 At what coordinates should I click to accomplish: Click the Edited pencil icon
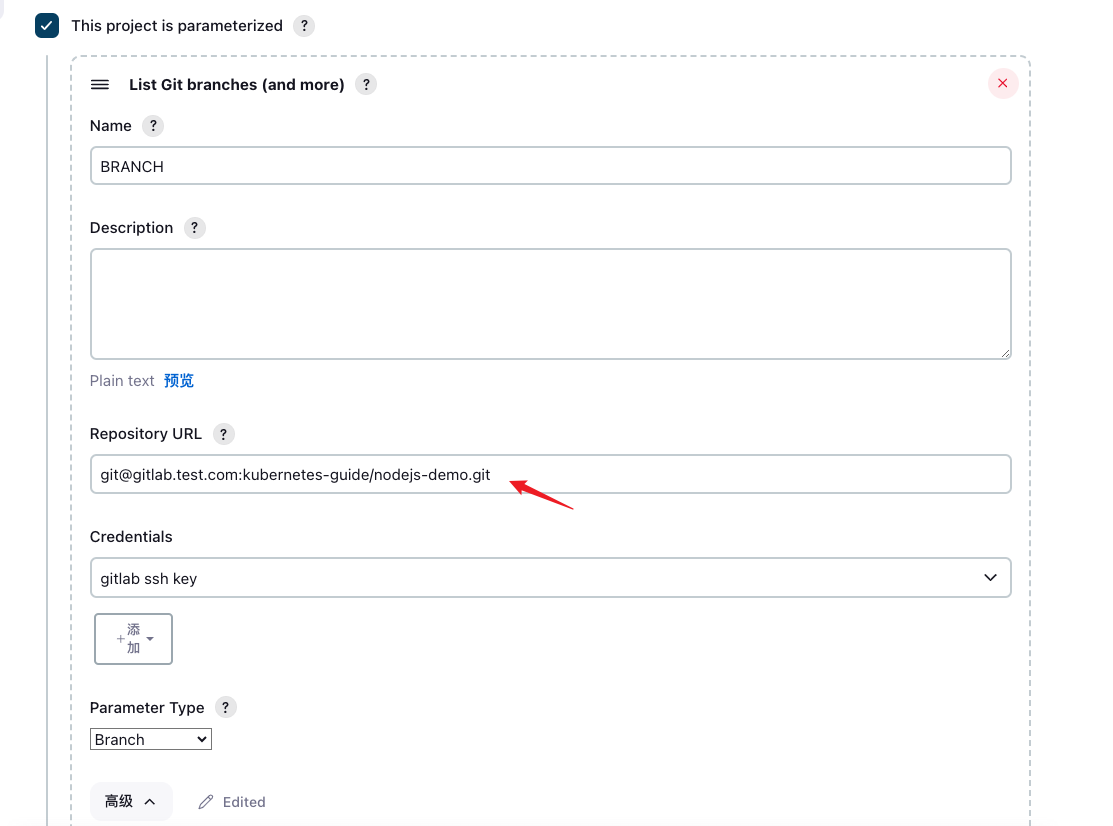(x=206, y=802)
